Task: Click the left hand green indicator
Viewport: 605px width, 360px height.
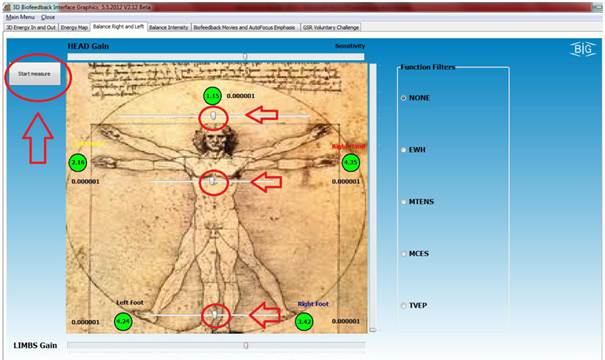Action: [x=78, y=162]
